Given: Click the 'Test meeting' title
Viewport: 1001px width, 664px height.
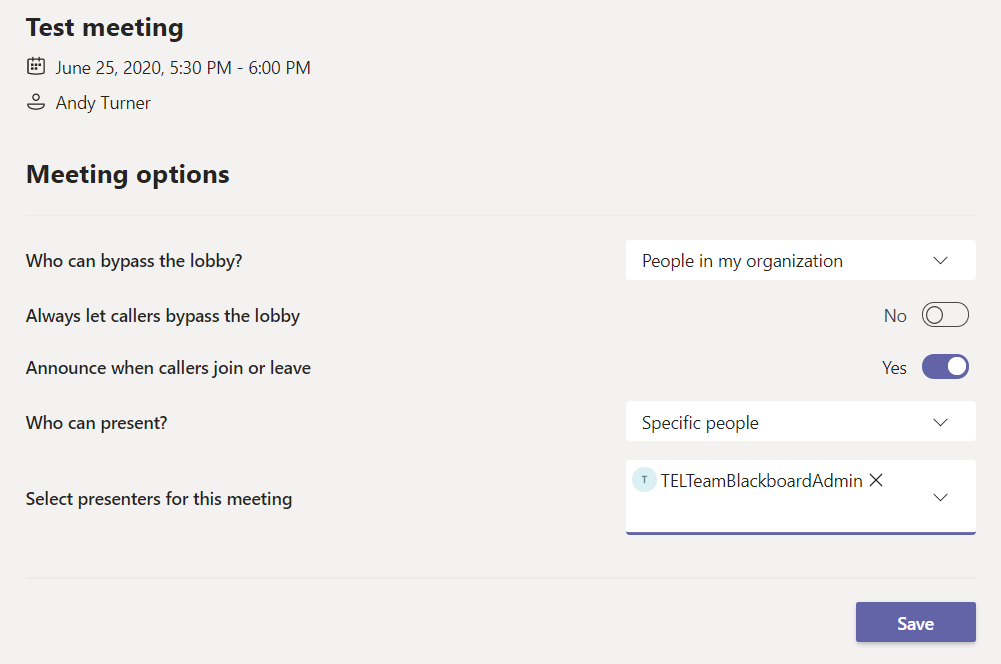Looking at the screenshot, I should [x=105, y=27].
